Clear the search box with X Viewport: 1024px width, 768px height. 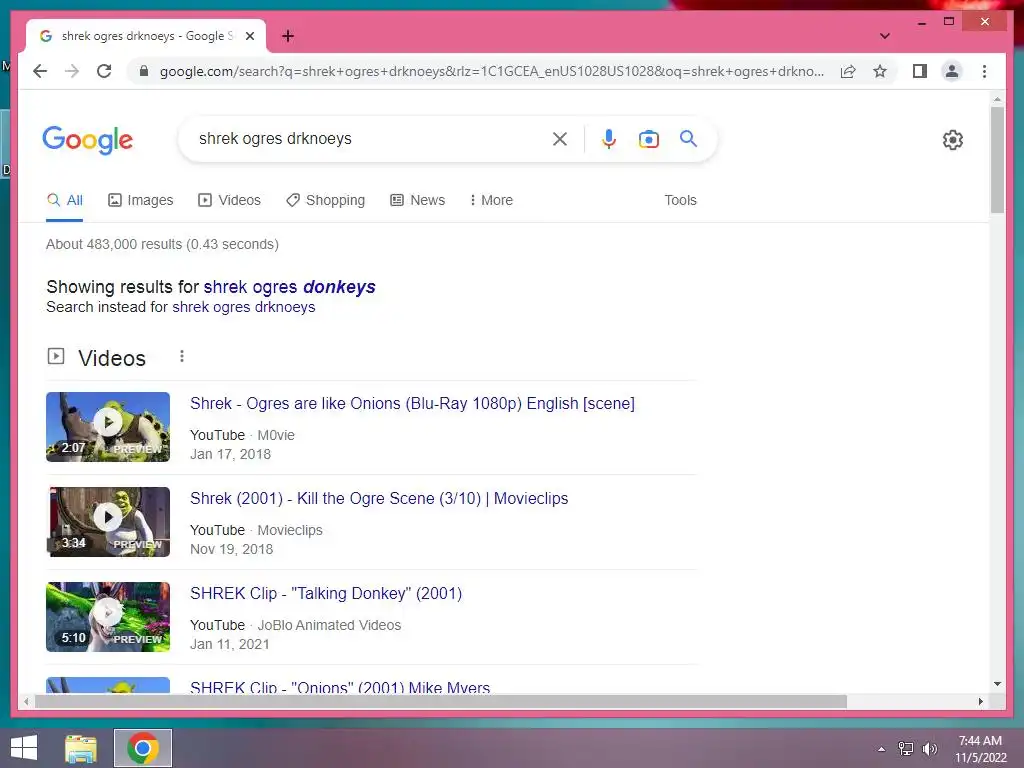[560, 138]
